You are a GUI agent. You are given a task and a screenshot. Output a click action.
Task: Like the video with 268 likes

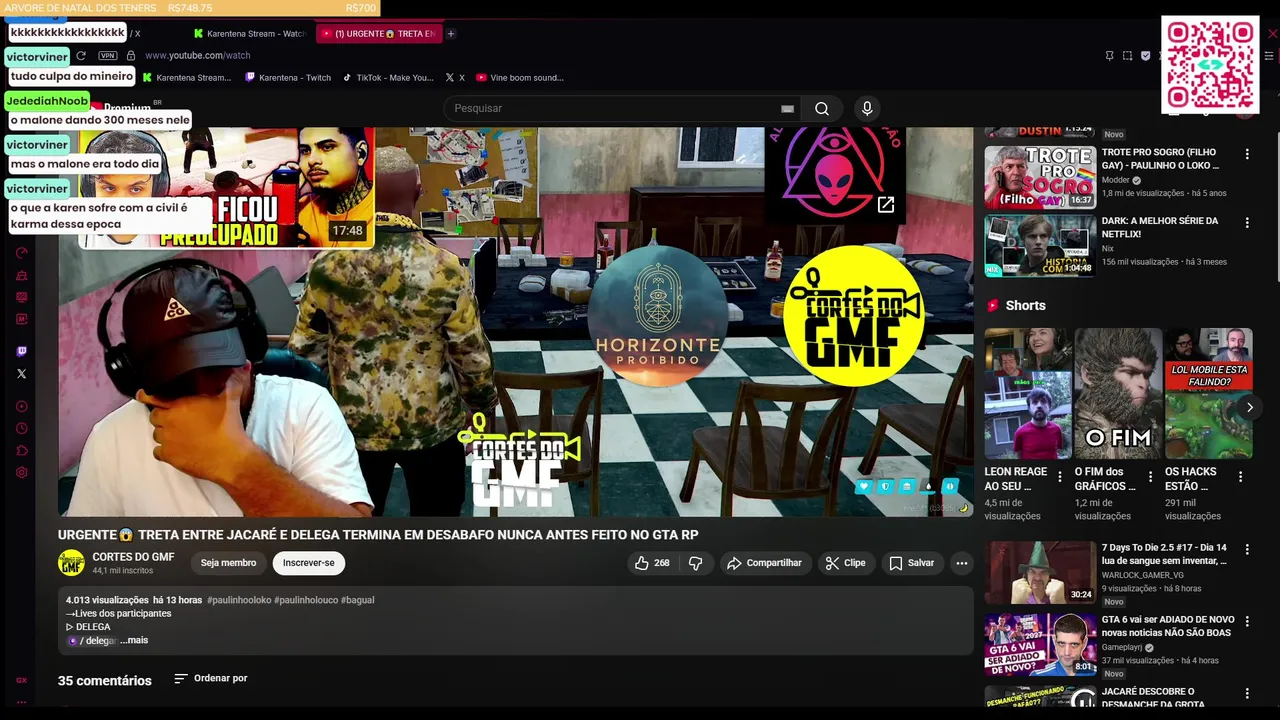point(652,563)
